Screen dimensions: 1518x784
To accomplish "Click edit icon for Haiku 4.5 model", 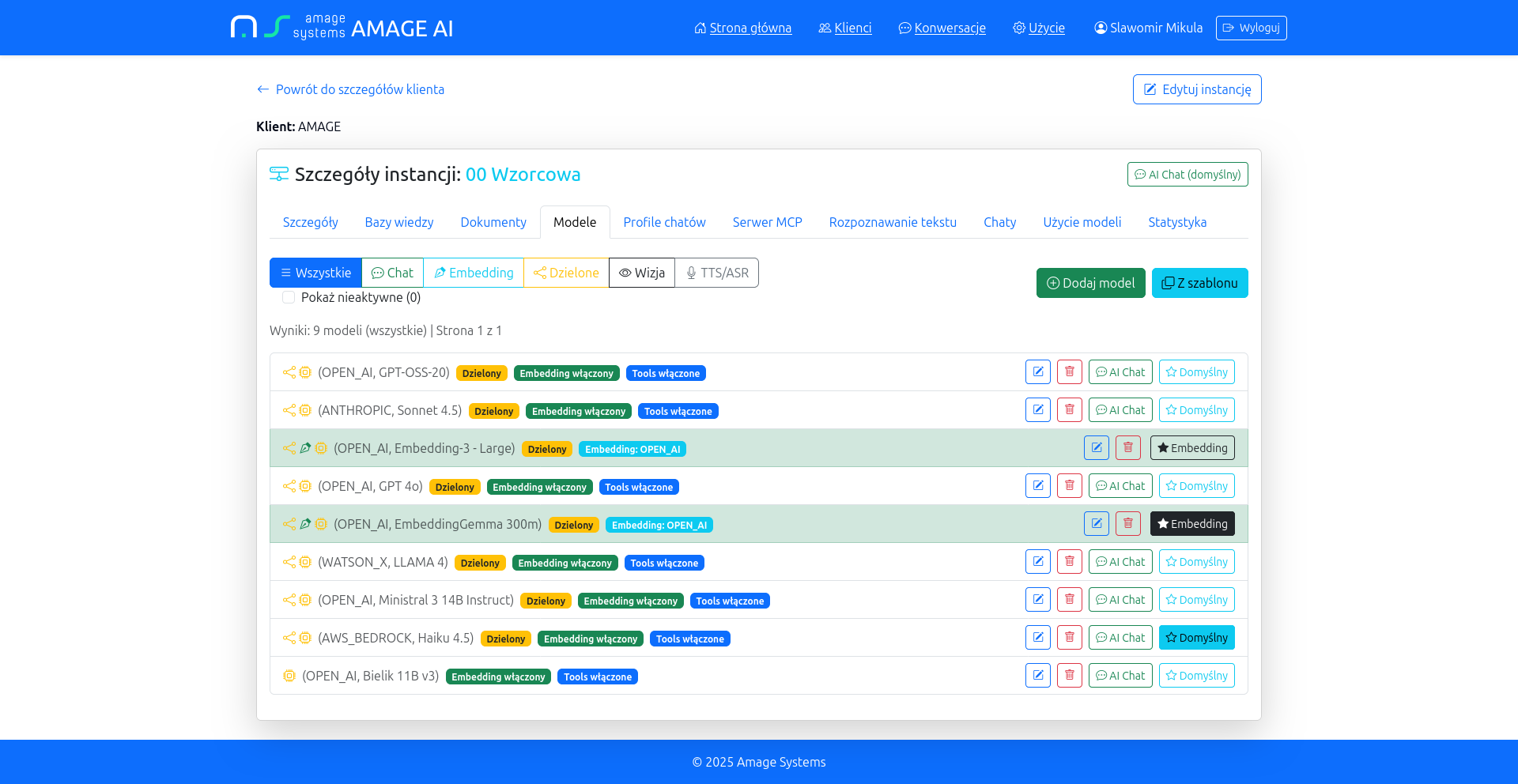I will (x=1037, y=638).
